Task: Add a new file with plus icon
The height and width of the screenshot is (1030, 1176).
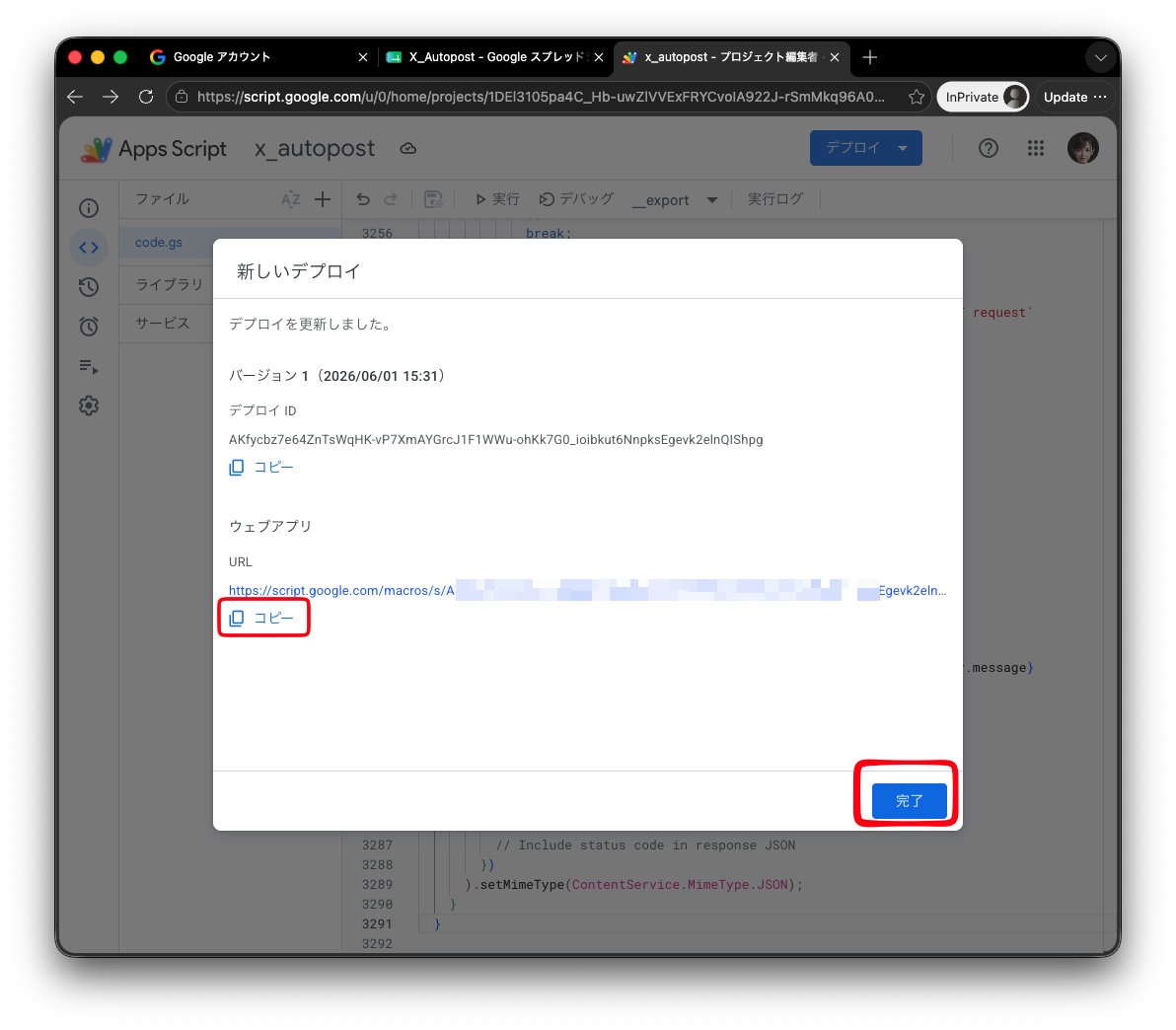Action: [323, 199]
